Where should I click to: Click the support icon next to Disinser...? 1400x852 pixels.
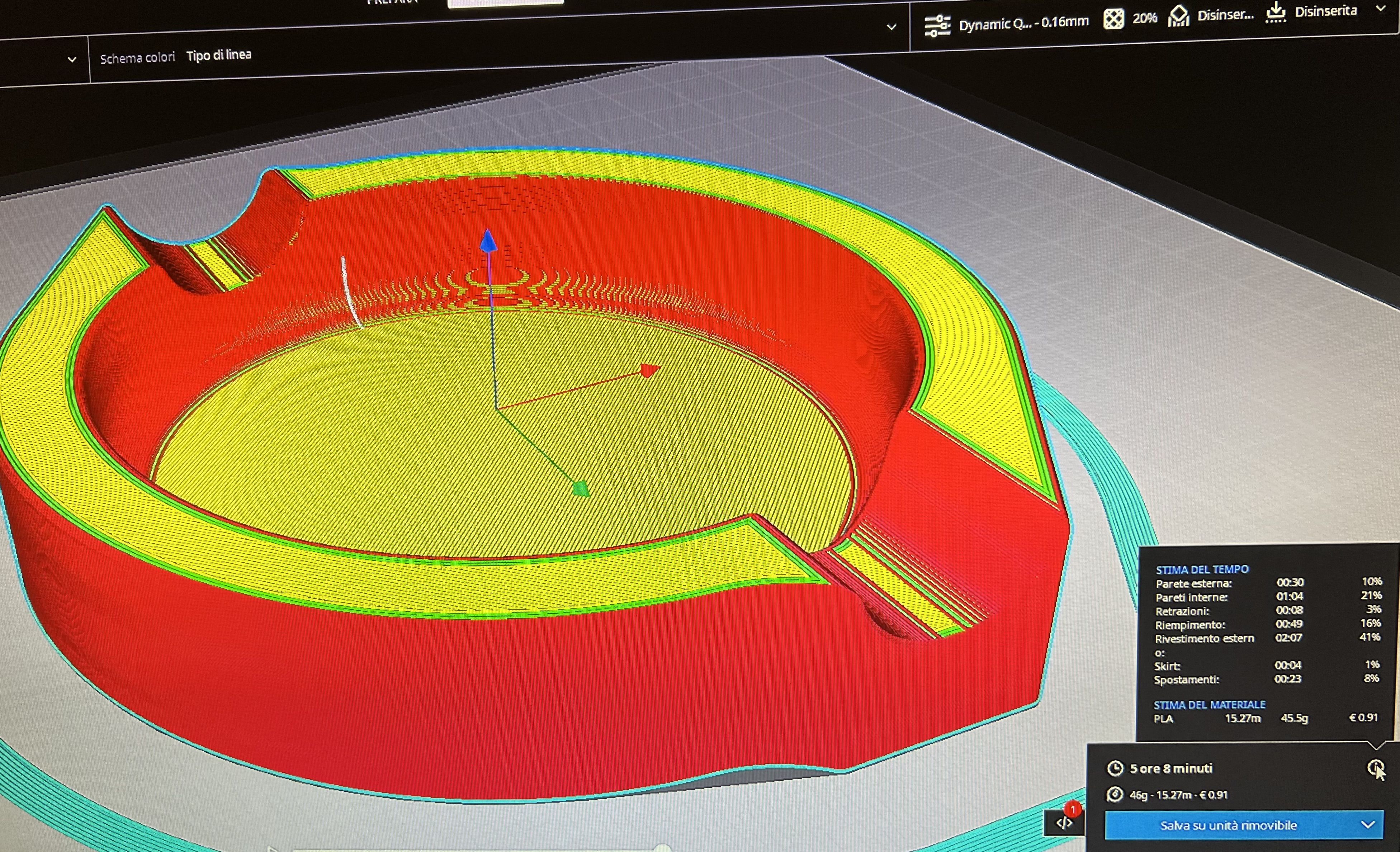[1178, 16]
